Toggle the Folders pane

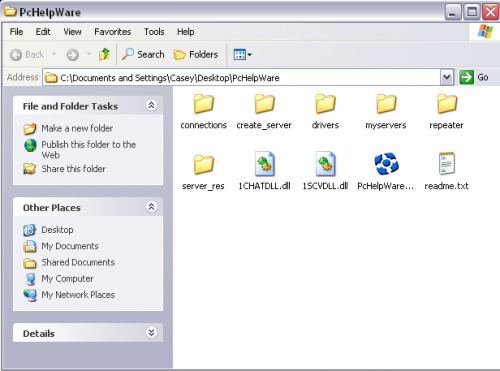coord(196,54)
